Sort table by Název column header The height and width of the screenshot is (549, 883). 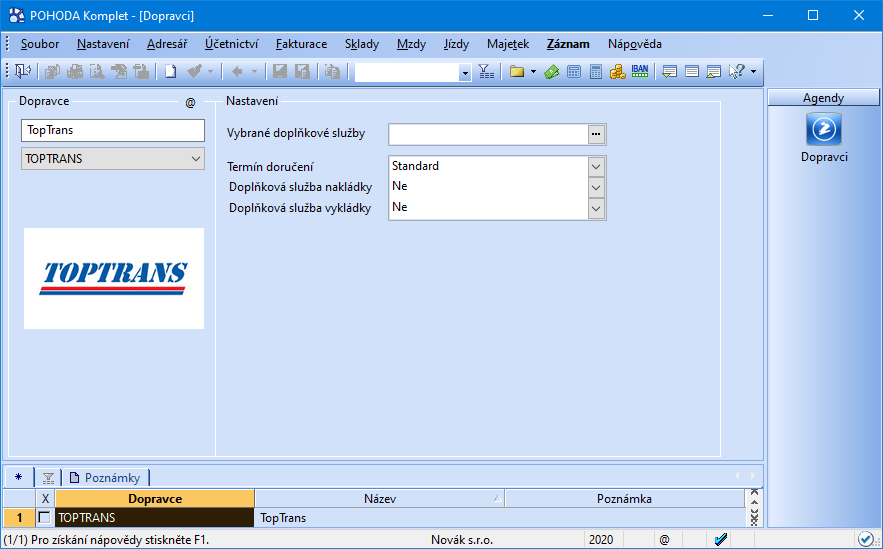pyautogui.click(x=380, y=498)
